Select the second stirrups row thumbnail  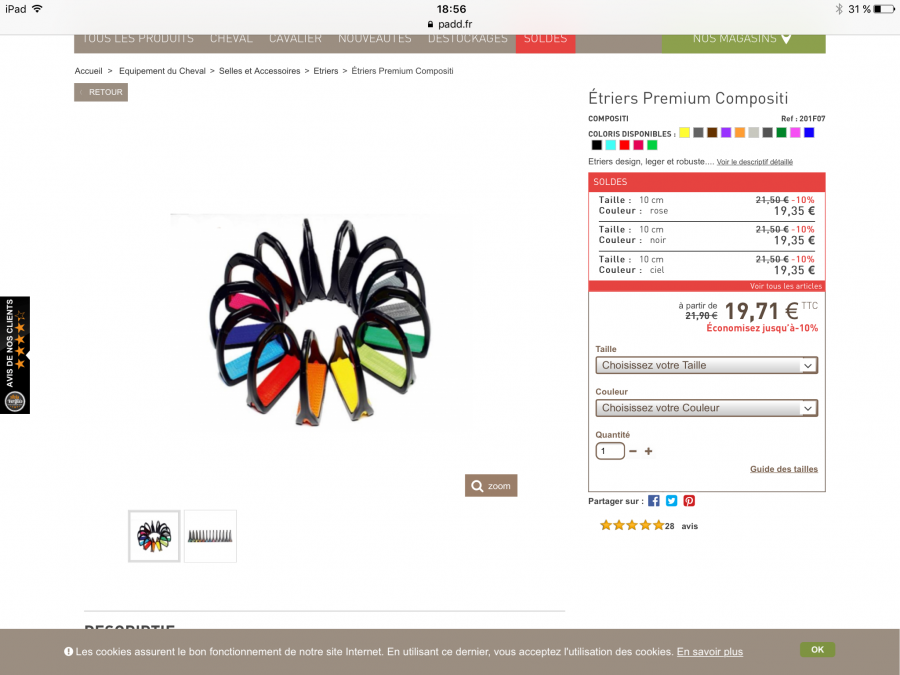[x=210, y=536]
